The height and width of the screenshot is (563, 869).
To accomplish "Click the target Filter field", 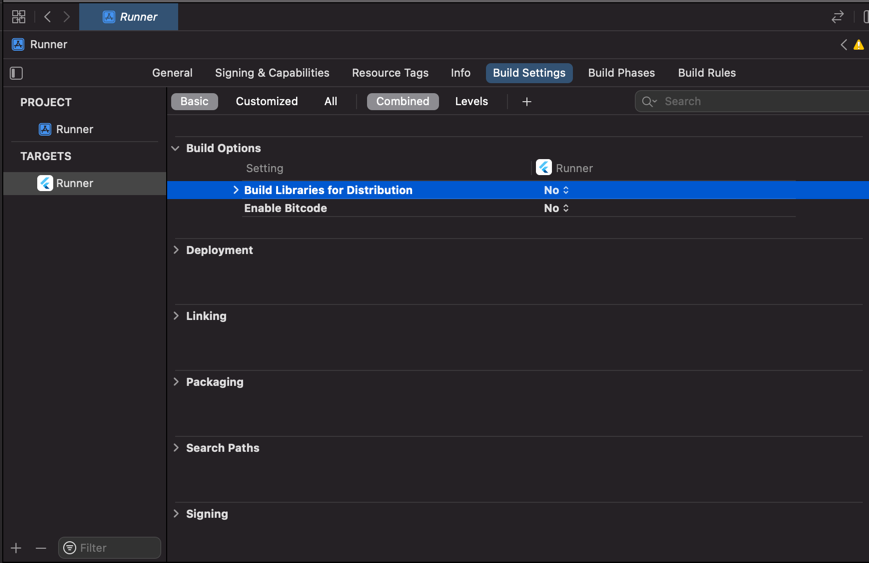I will point(110,547).
